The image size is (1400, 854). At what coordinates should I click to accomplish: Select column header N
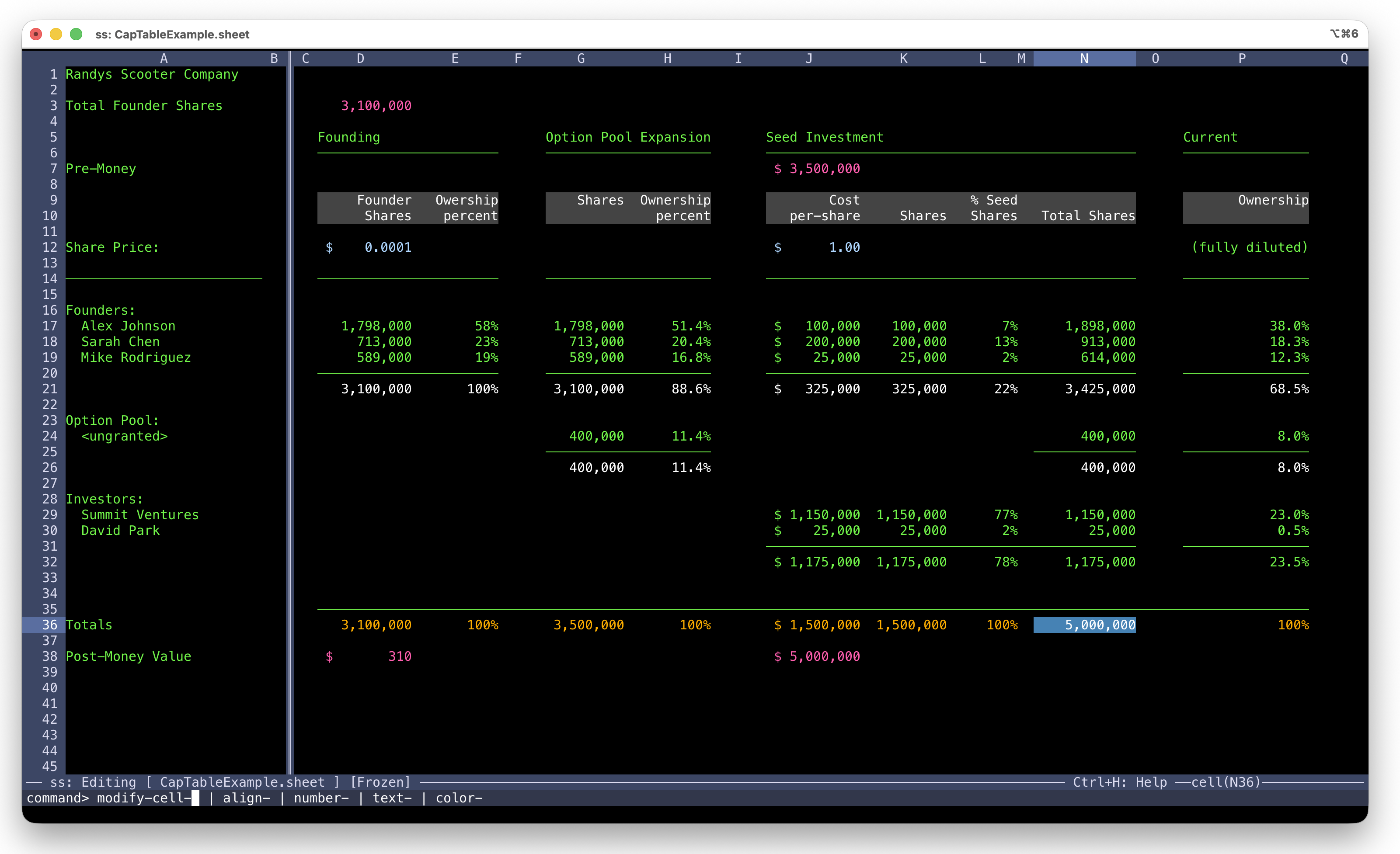(1084, 58)
